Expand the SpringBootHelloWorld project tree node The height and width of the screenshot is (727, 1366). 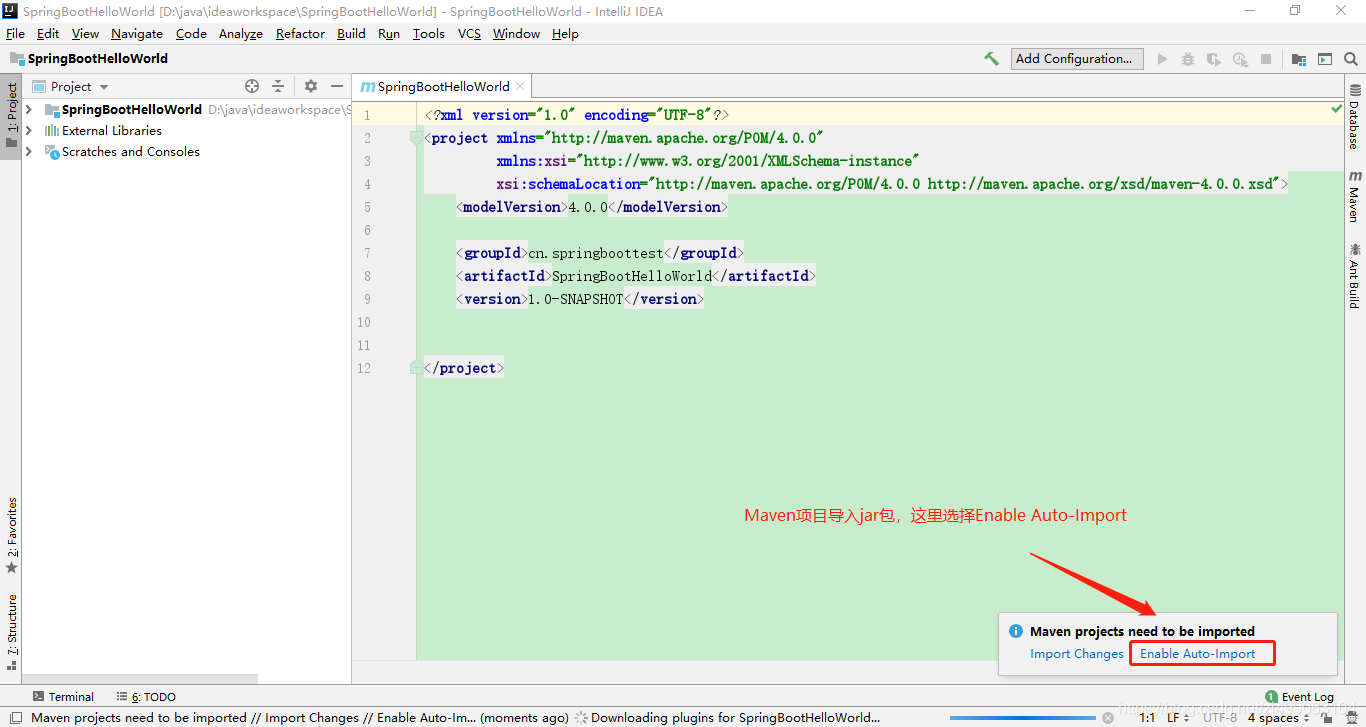29,110
